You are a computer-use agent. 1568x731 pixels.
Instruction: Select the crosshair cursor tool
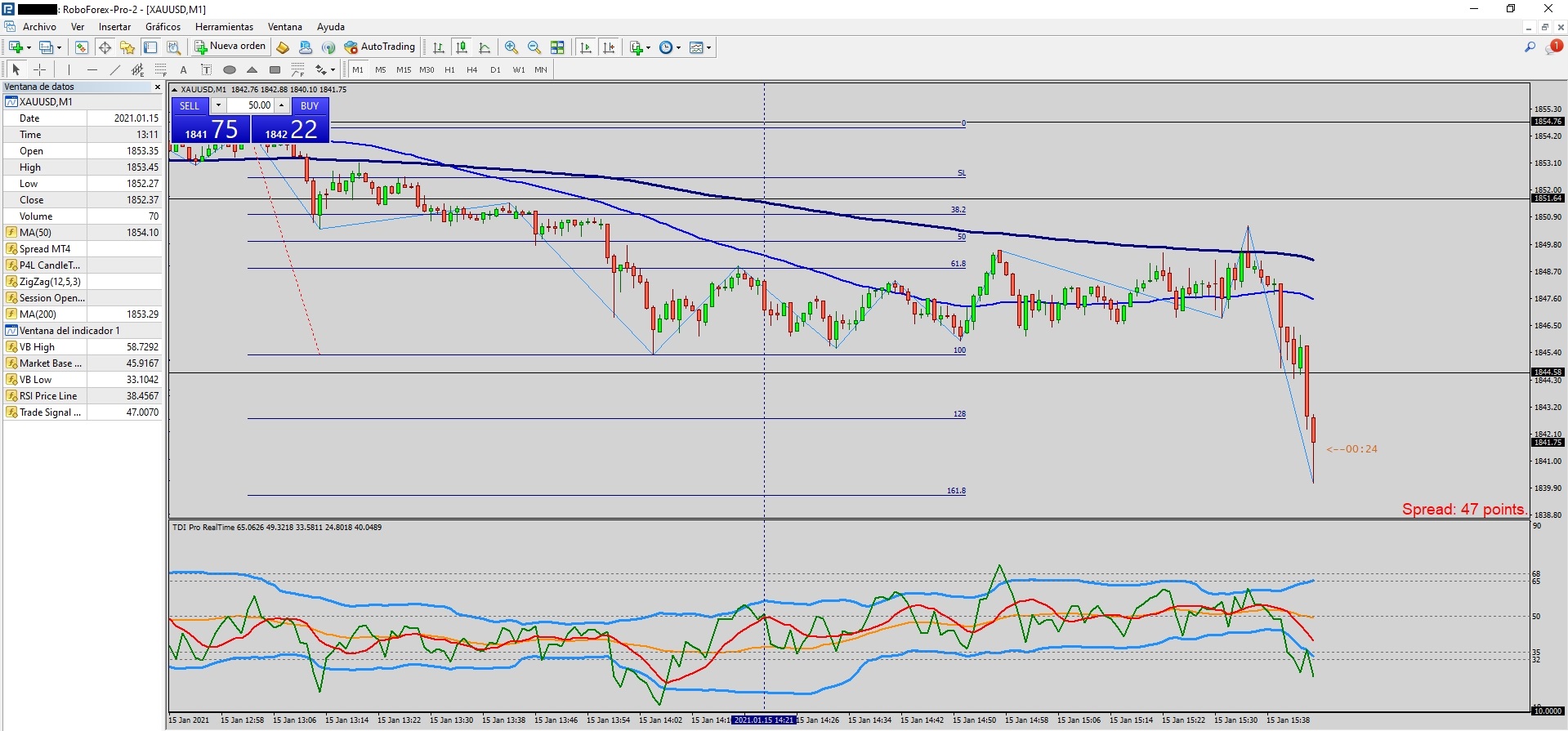click(39, 70)
